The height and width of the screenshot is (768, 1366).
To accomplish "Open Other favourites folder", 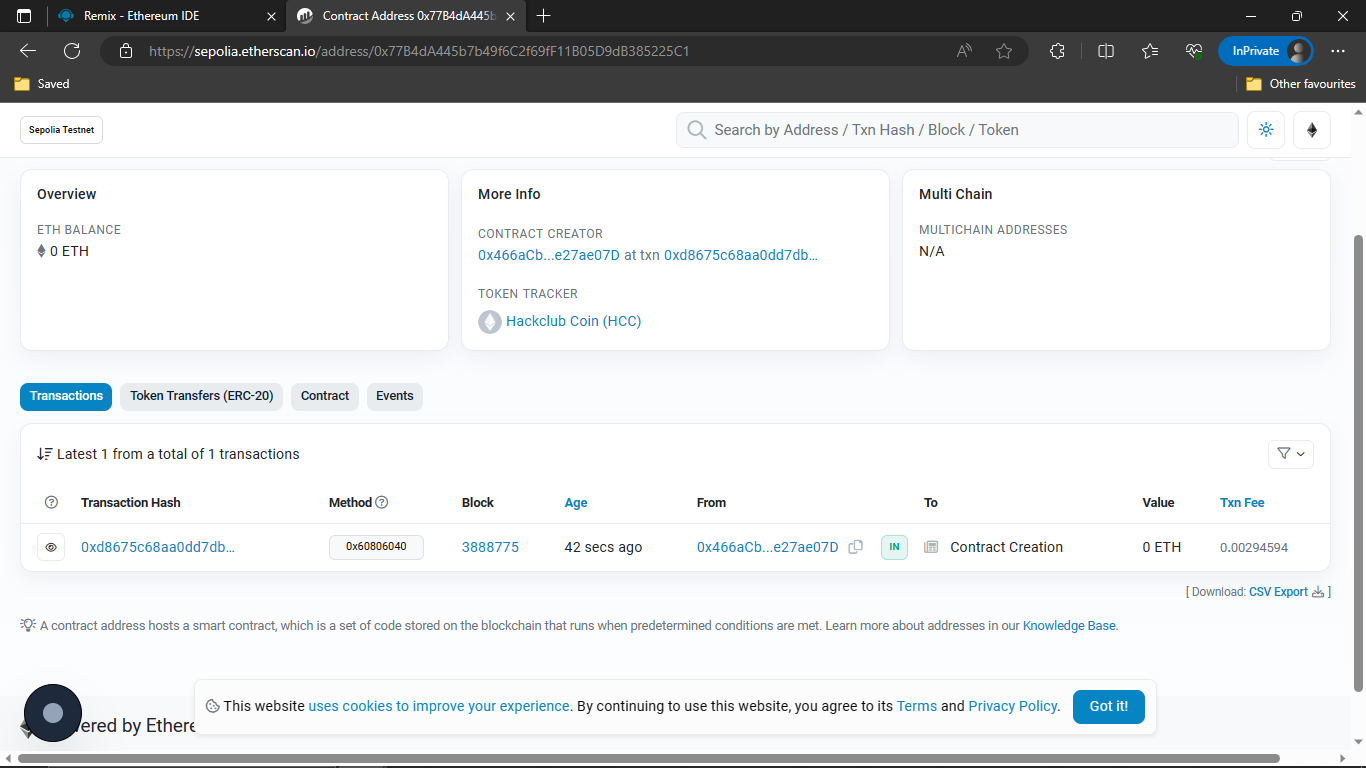I will click(x=1300, y=84).
